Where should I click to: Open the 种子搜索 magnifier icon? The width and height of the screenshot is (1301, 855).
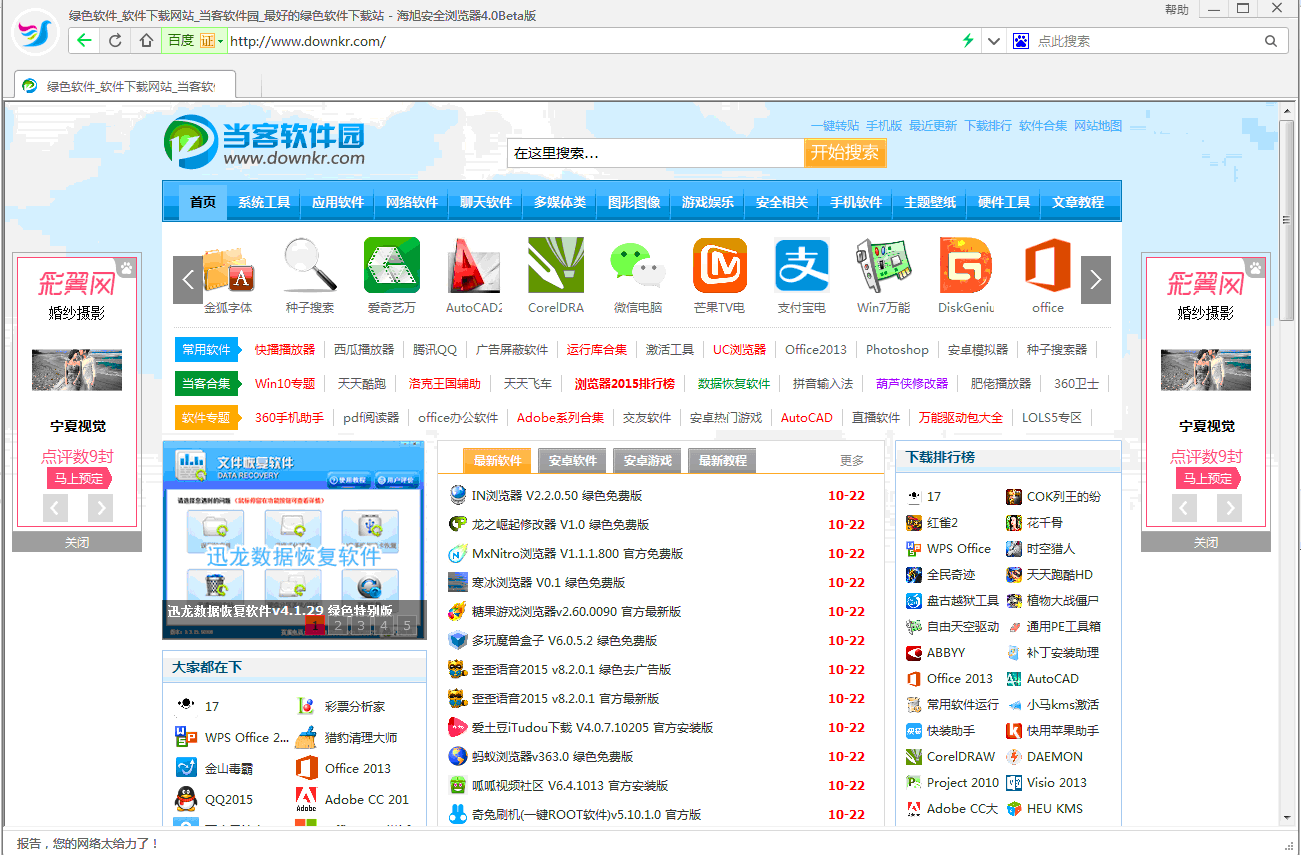click(x=310, y=266)
